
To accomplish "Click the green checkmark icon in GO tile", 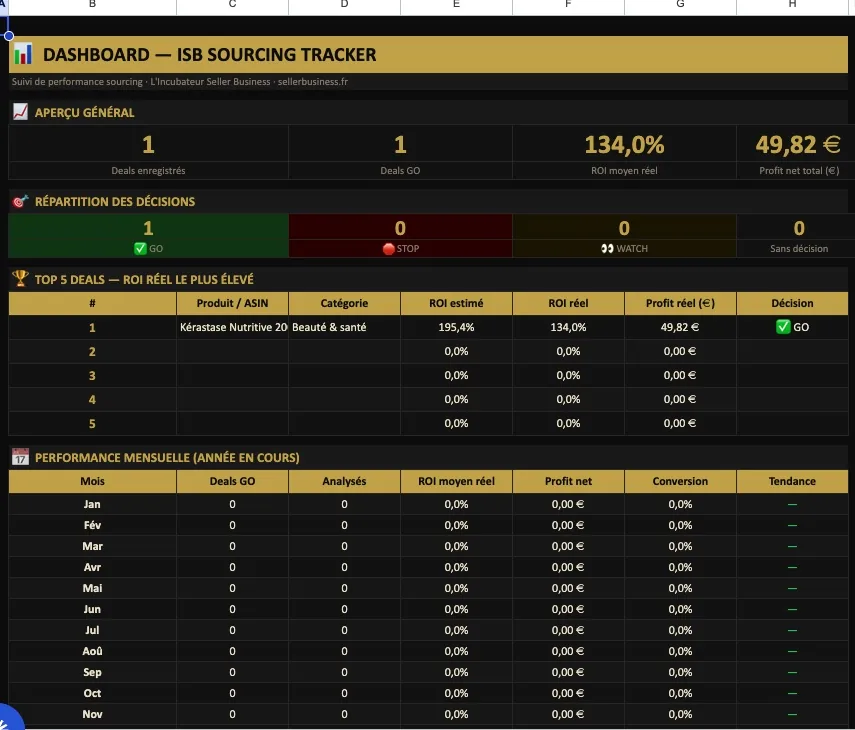I will click(x=140, y=249).
